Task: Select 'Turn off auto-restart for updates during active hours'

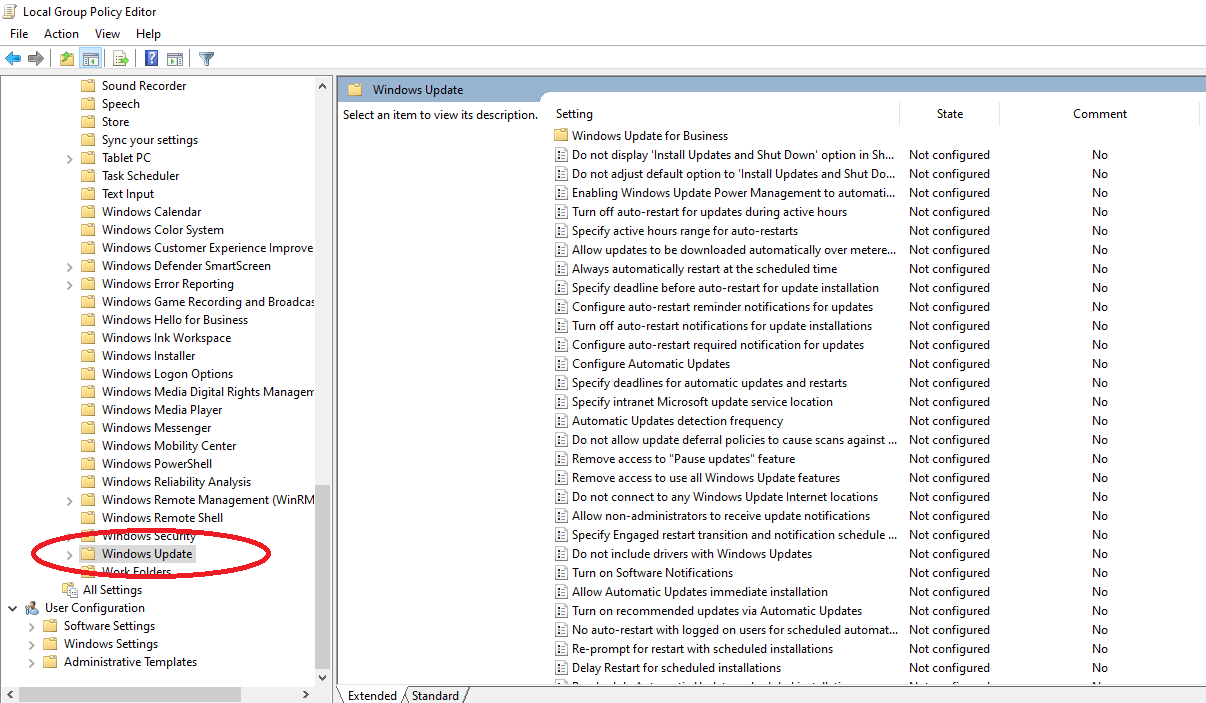Action: [x=709, y=212]
